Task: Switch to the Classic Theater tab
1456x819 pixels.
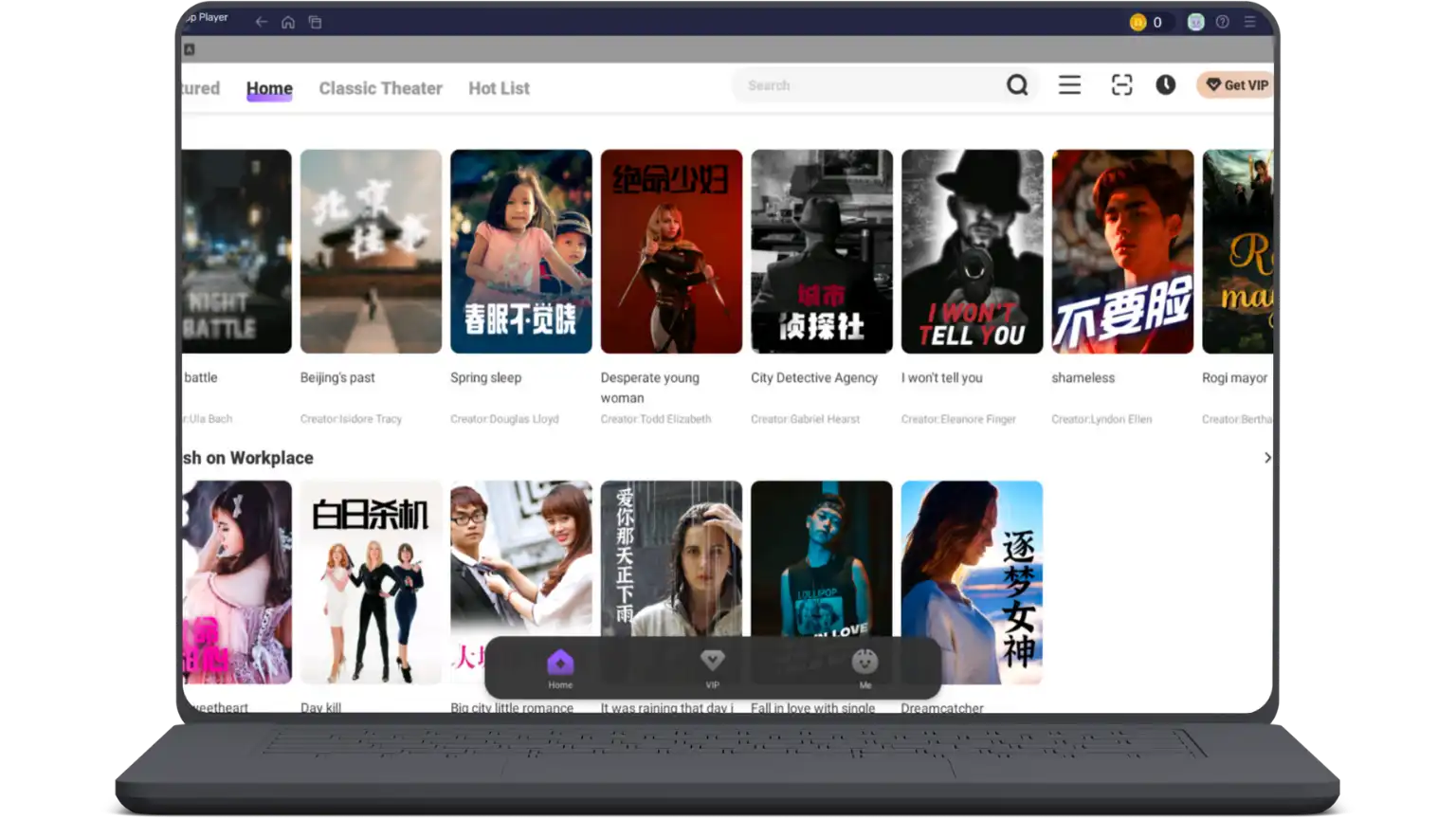Action: point(380,88)
